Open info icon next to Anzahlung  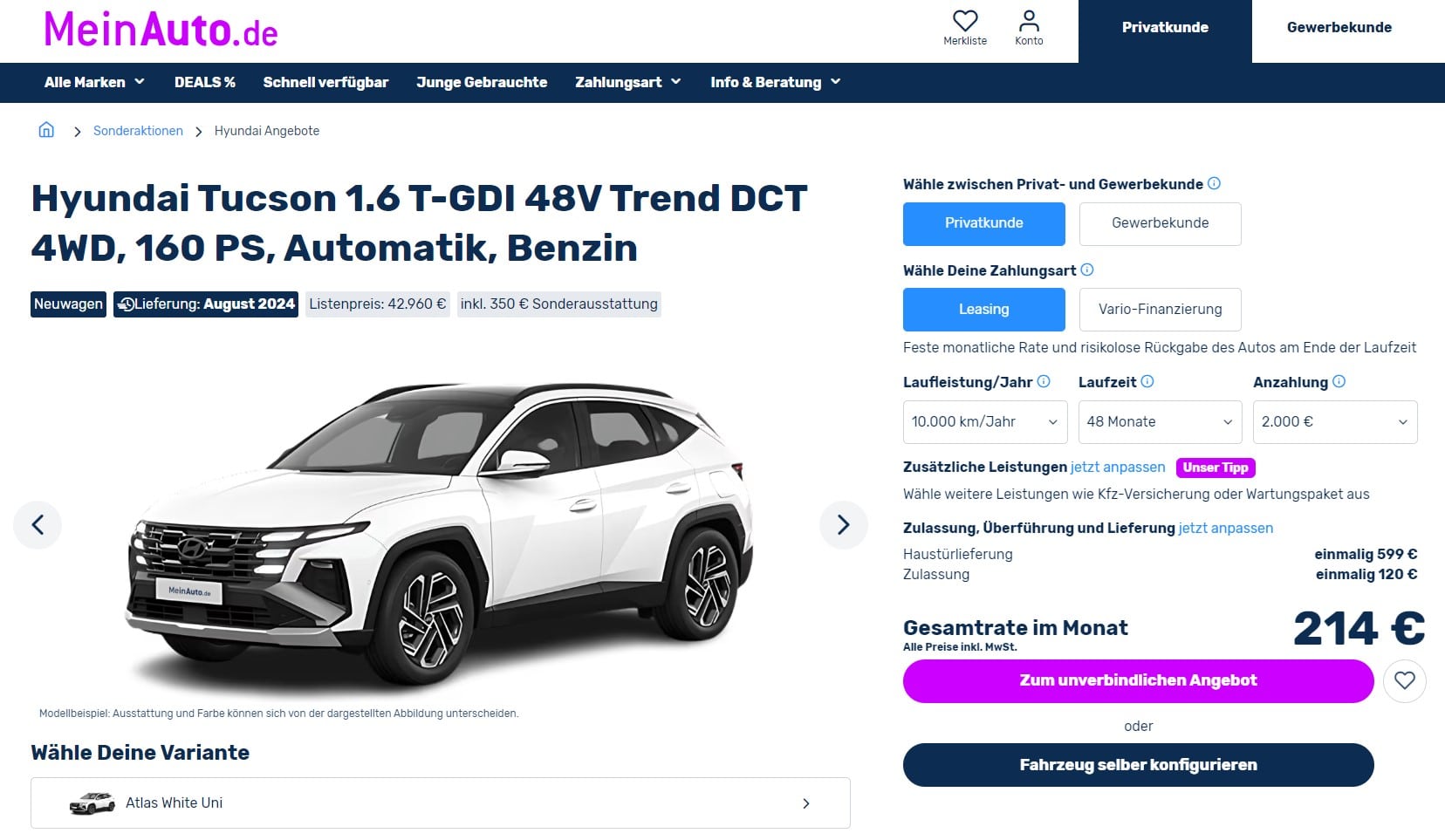coord(1339,381)
